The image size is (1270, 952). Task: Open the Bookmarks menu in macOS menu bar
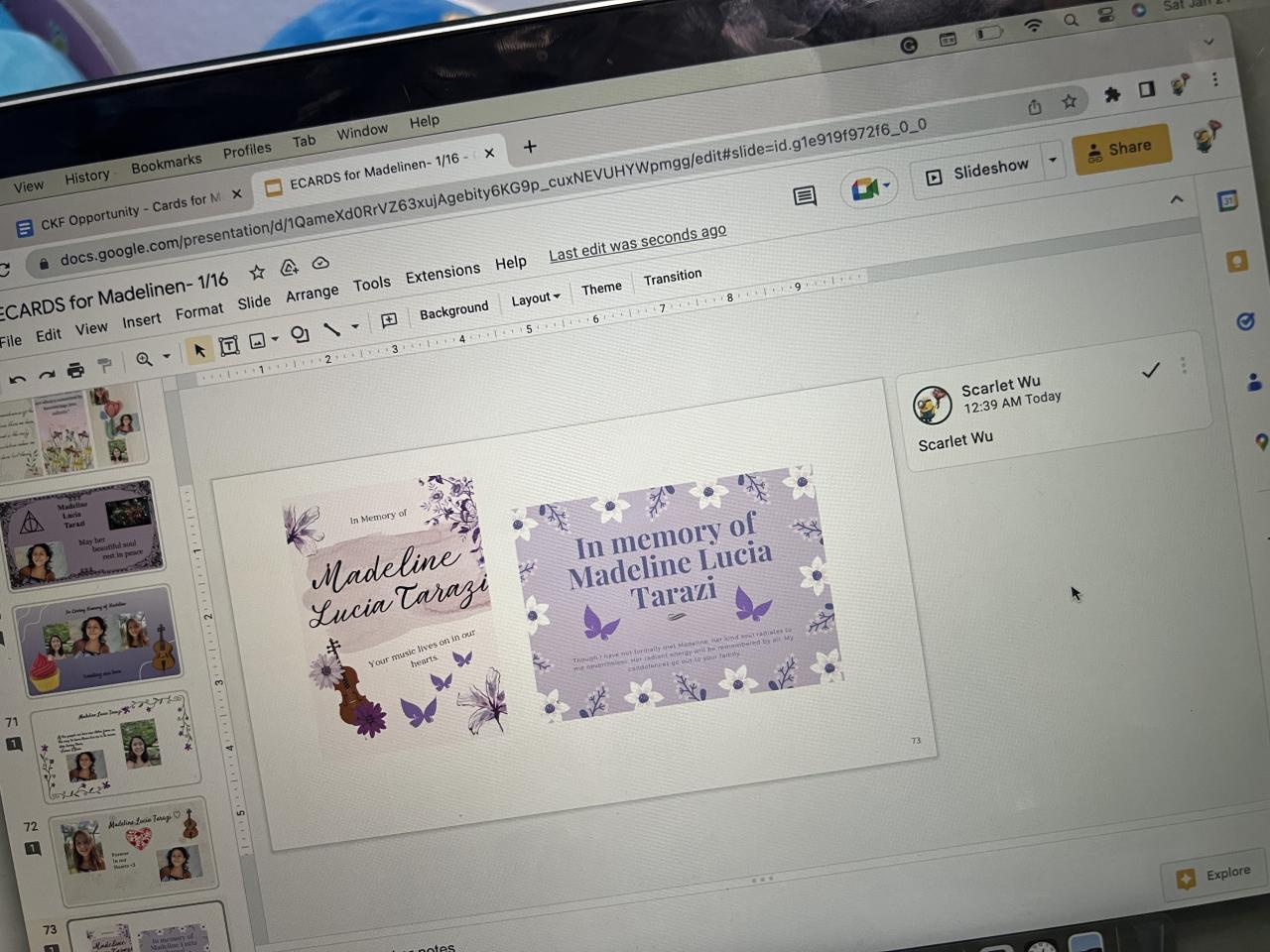click(x=166, y=163)
